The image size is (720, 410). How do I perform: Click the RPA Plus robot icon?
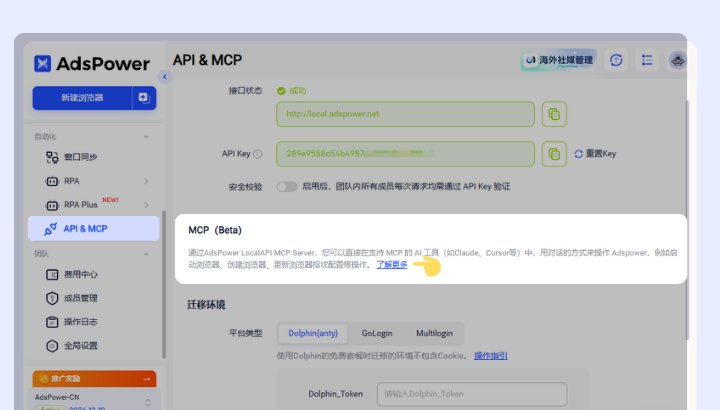[52, 205]
